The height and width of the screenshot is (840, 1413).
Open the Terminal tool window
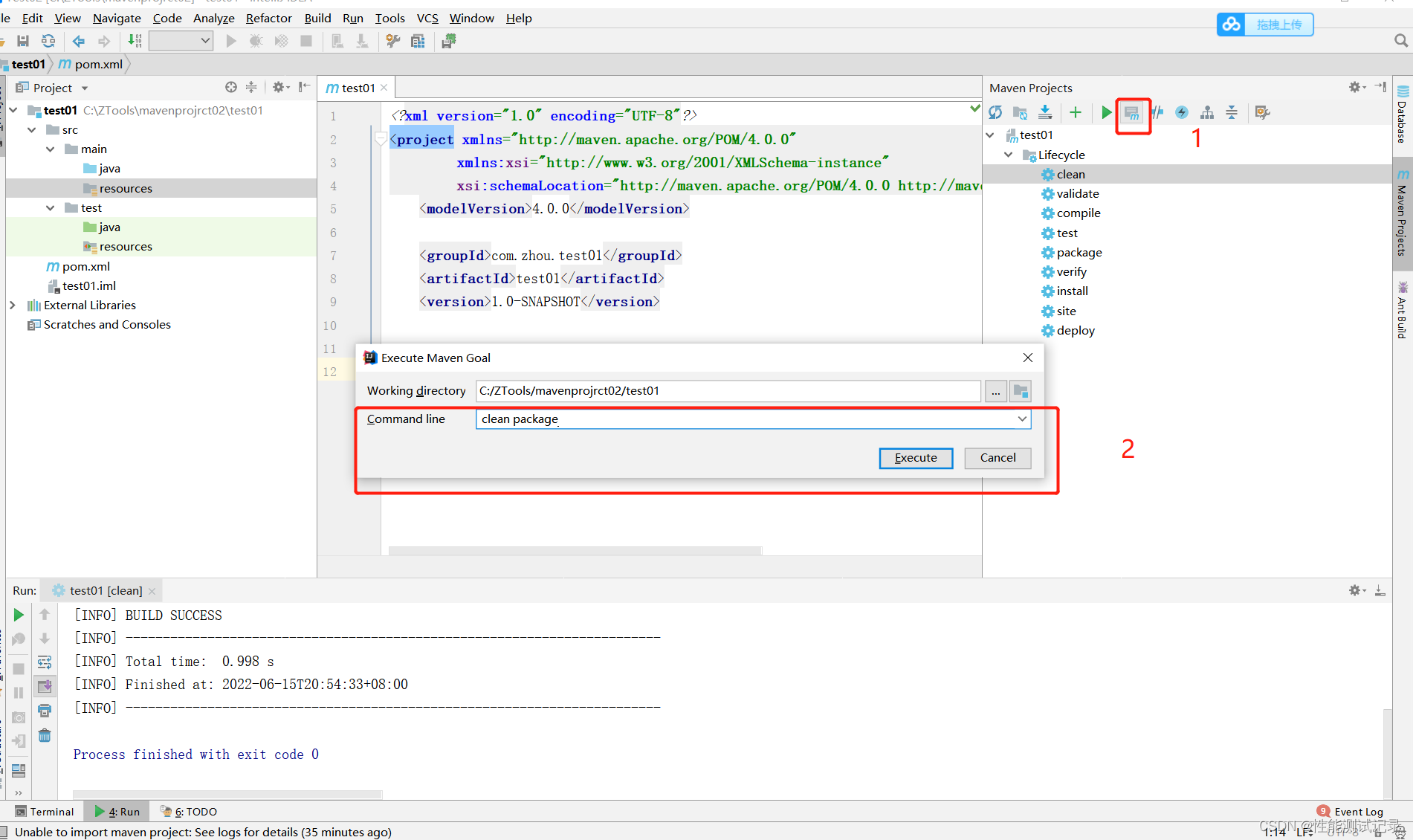(45, 812)
